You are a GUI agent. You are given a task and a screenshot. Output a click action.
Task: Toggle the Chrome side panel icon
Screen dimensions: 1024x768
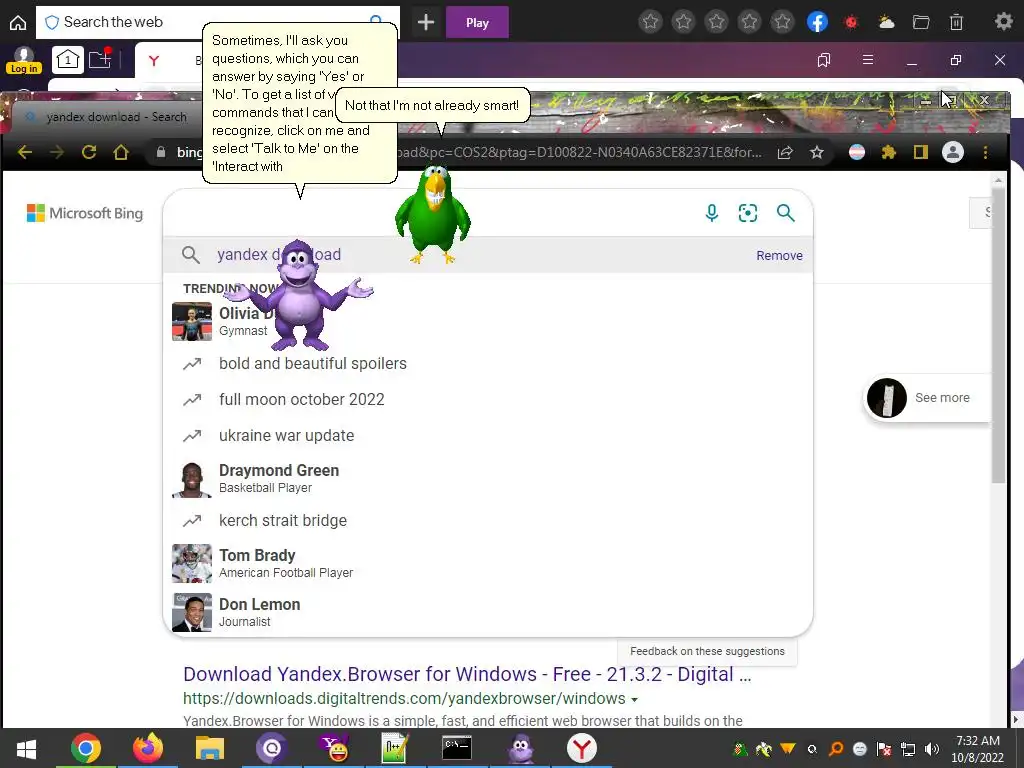[x=921, y=152]
